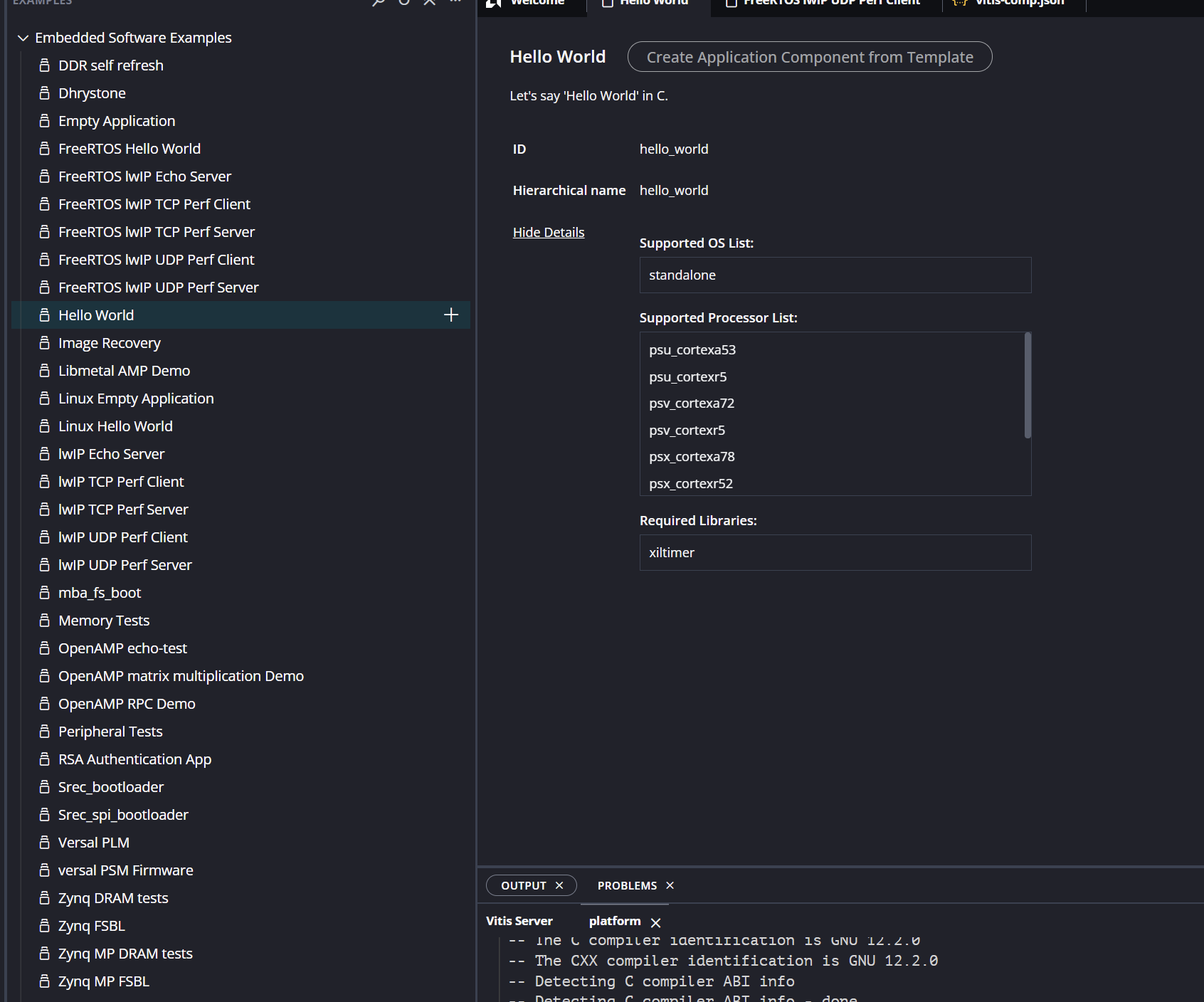Click the plus icon on Hello World row
This screenshot has width=1204, height=1002.
451,315
